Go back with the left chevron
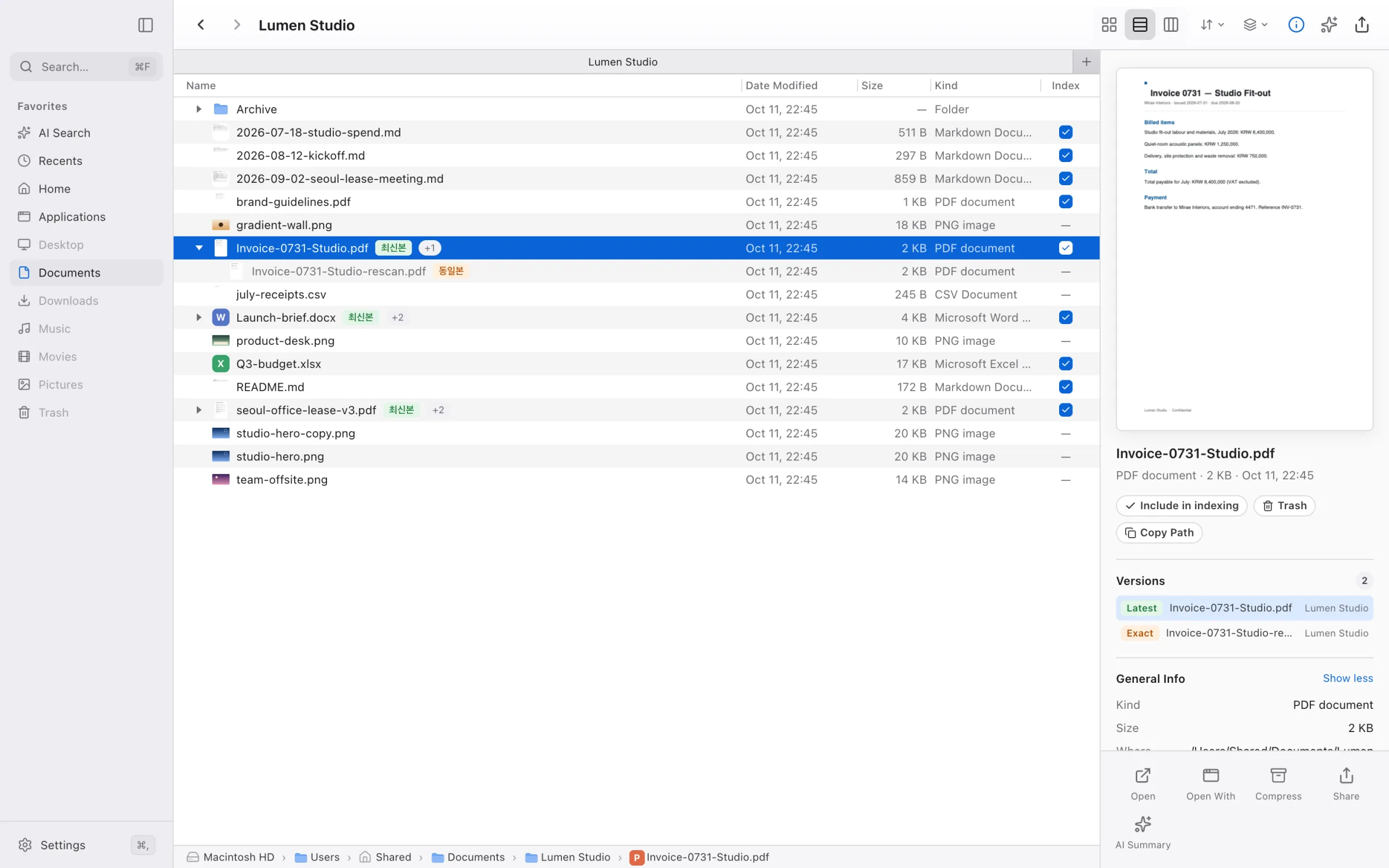 [x=201, y=25]
